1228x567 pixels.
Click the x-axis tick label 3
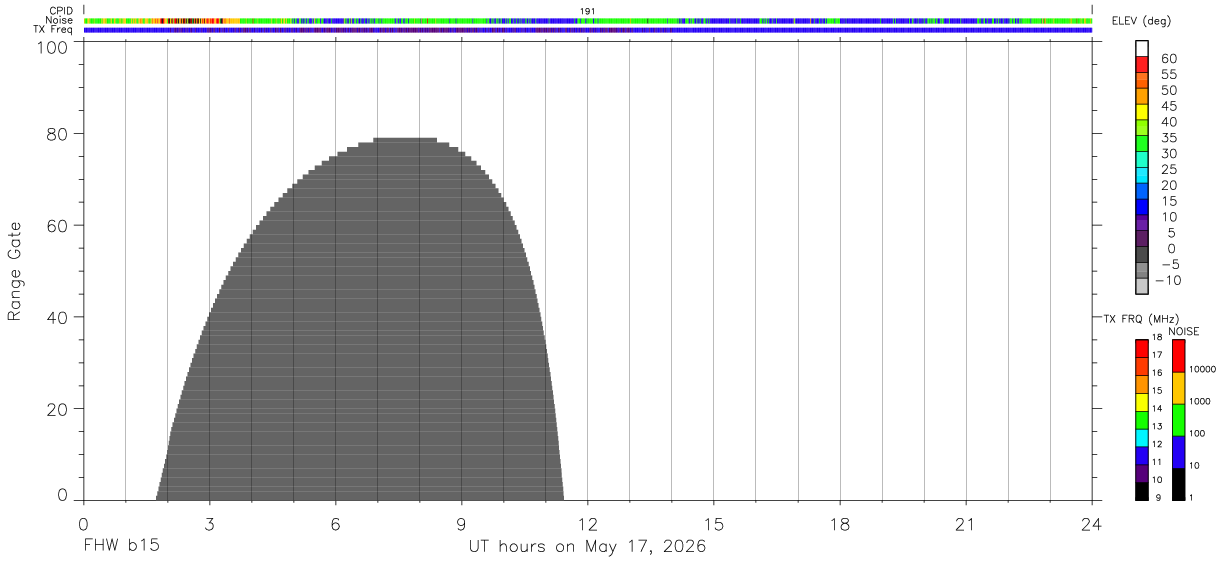(x=209, y=525)
